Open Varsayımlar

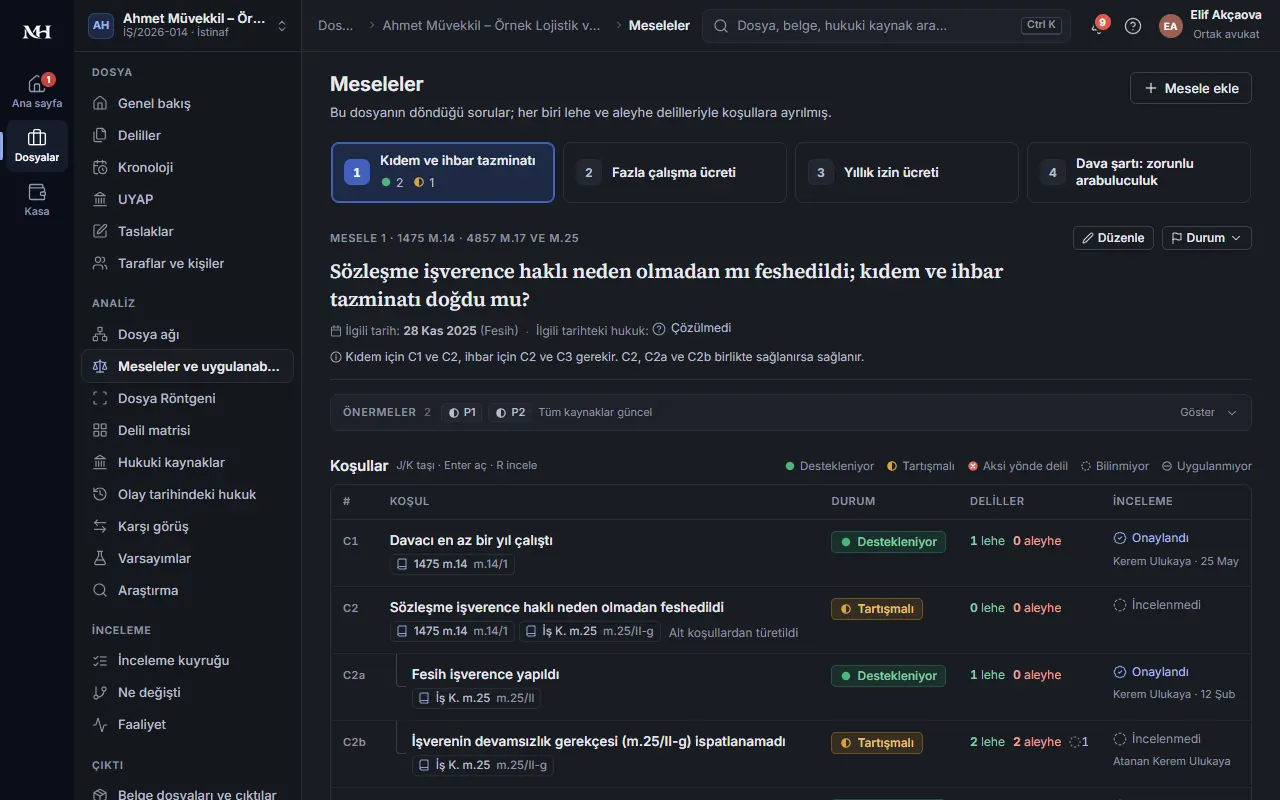point(187,558)
